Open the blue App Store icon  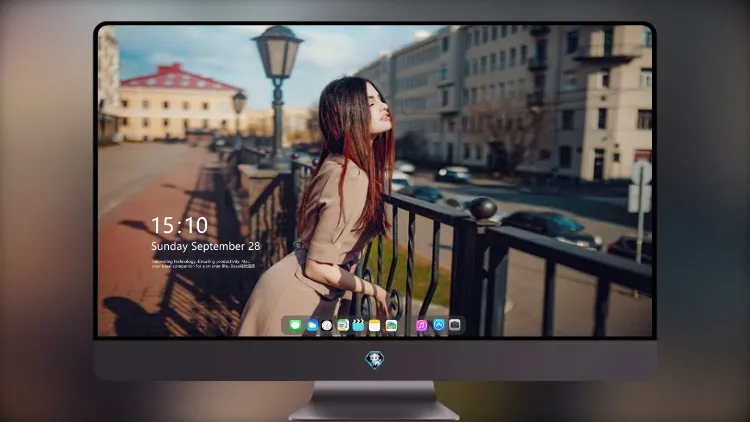(438, 325)
